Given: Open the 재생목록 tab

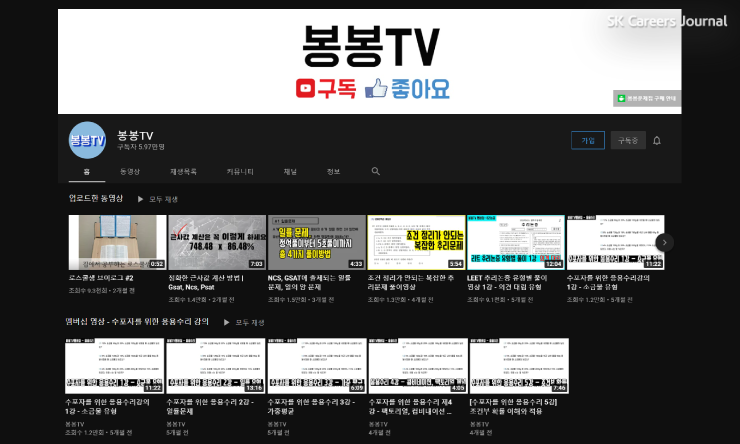Looking at the screenshot, I should click(x=183, y=172).
